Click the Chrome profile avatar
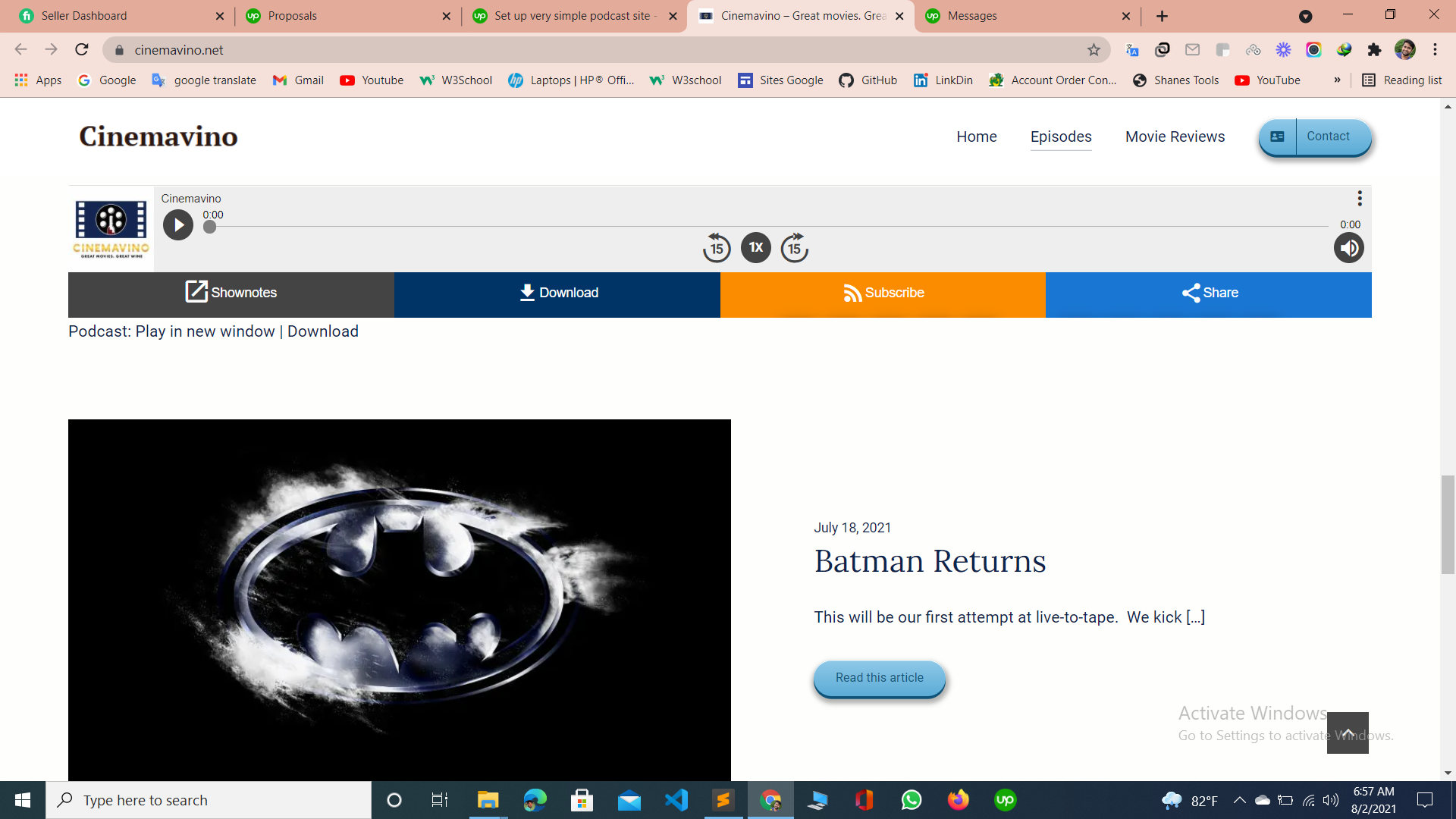This screenshot has width=1456, height=819. click(x=1405, y=50)
